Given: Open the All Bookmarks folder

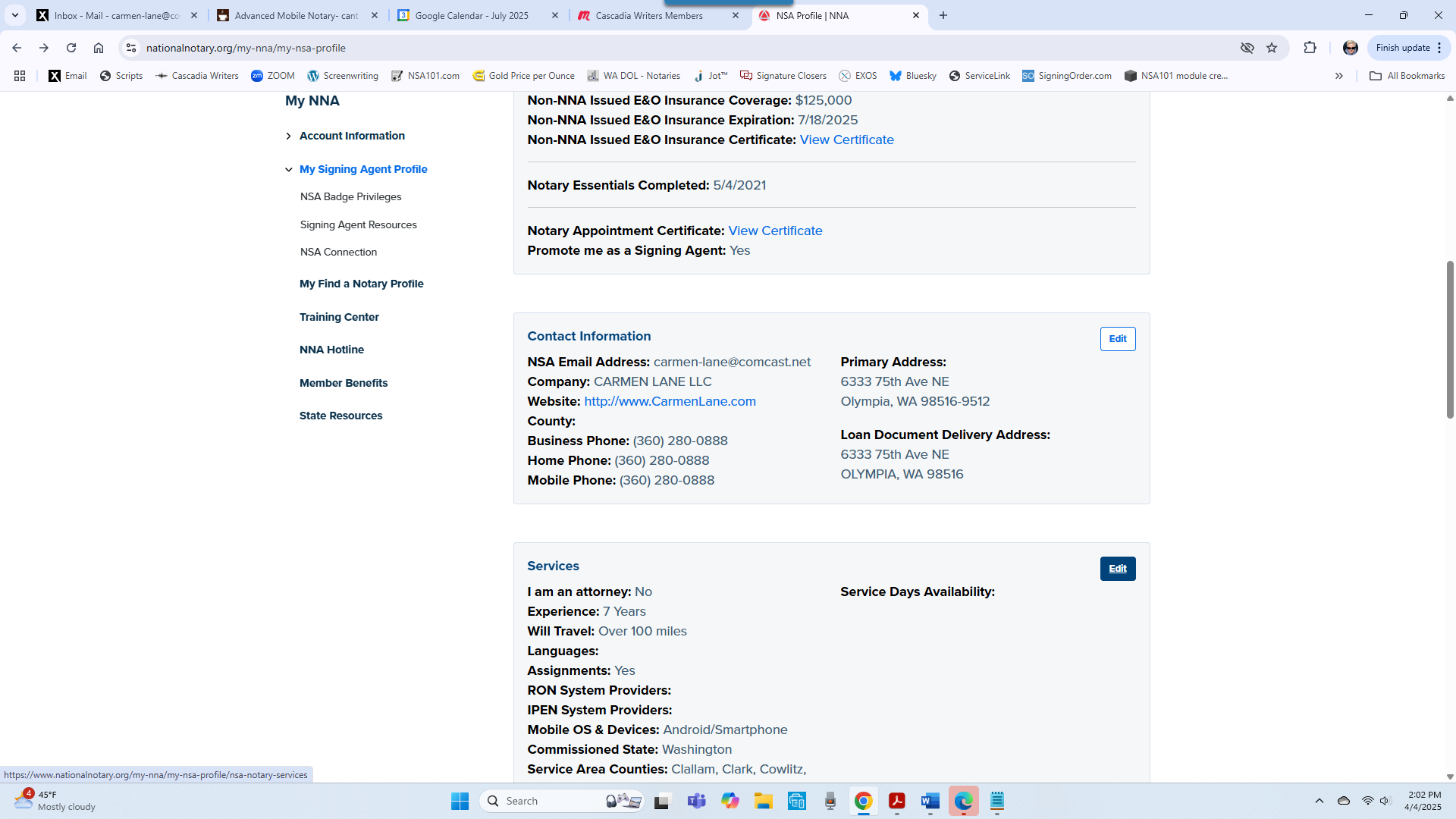Looking at the screenshot, I should click(x=1407, y=76).
